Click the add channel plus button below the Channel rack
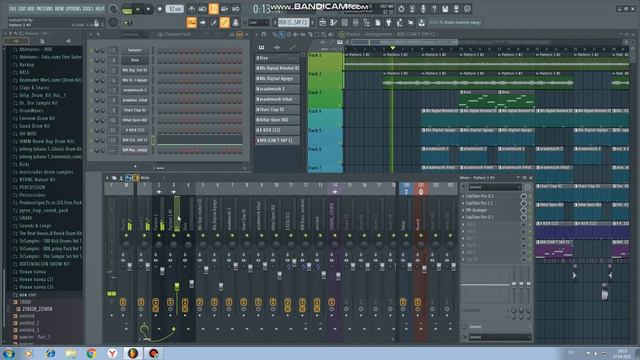 point(135,166)
